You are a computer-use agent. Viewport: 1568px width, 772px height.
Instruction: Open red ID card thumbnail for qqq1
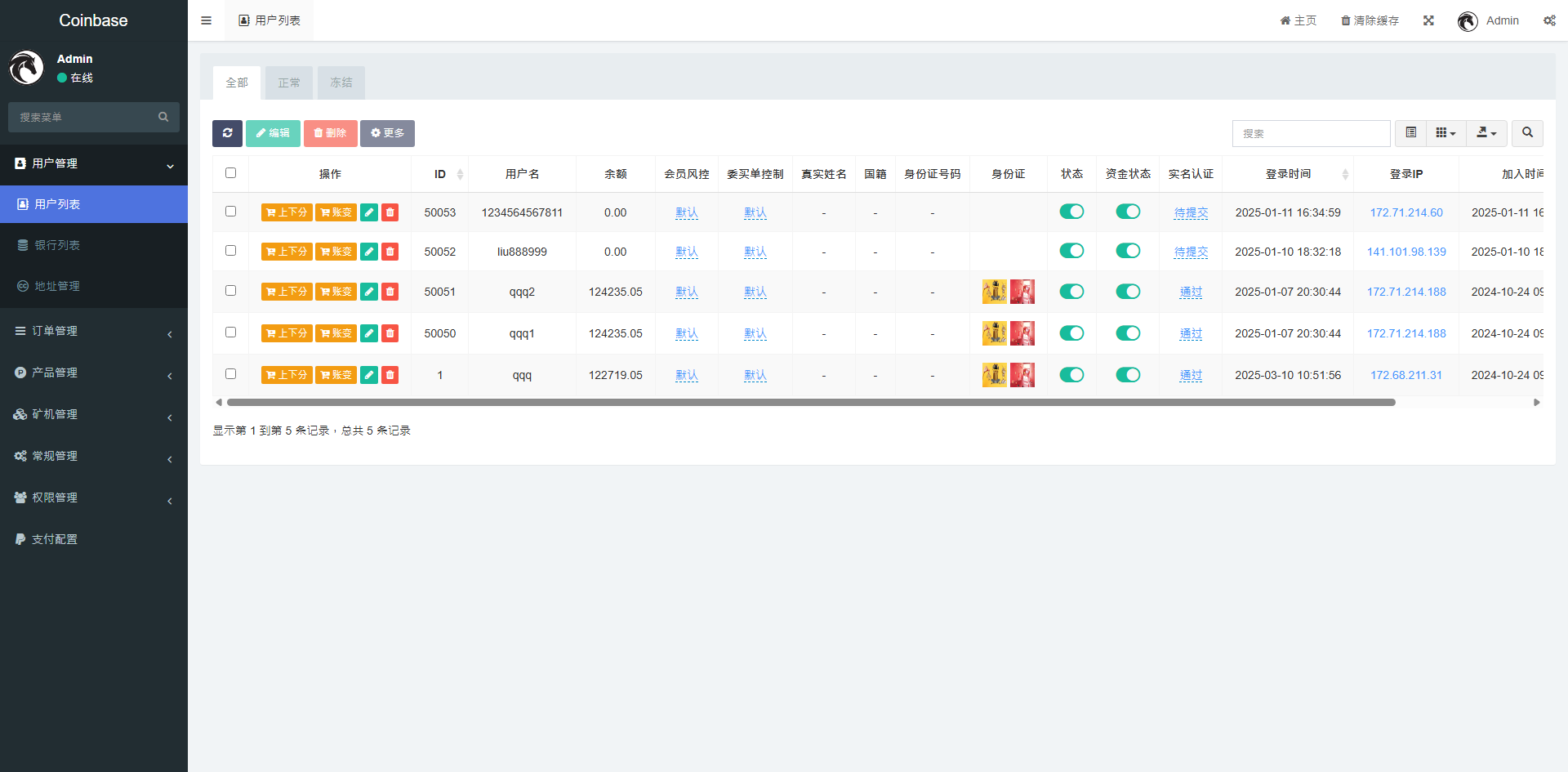pyautogui.click(x=1022, y=333)
